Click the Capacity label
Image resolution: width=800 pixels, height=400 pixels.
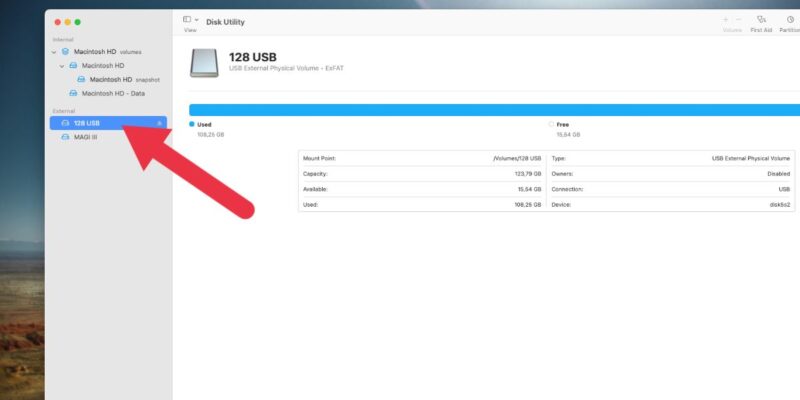coord(315,174)
